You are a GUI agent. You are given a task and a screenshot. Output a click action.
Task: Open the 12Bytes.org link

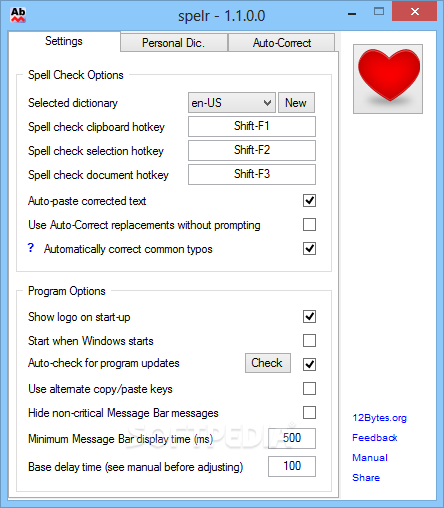click(x=379, y=418)
